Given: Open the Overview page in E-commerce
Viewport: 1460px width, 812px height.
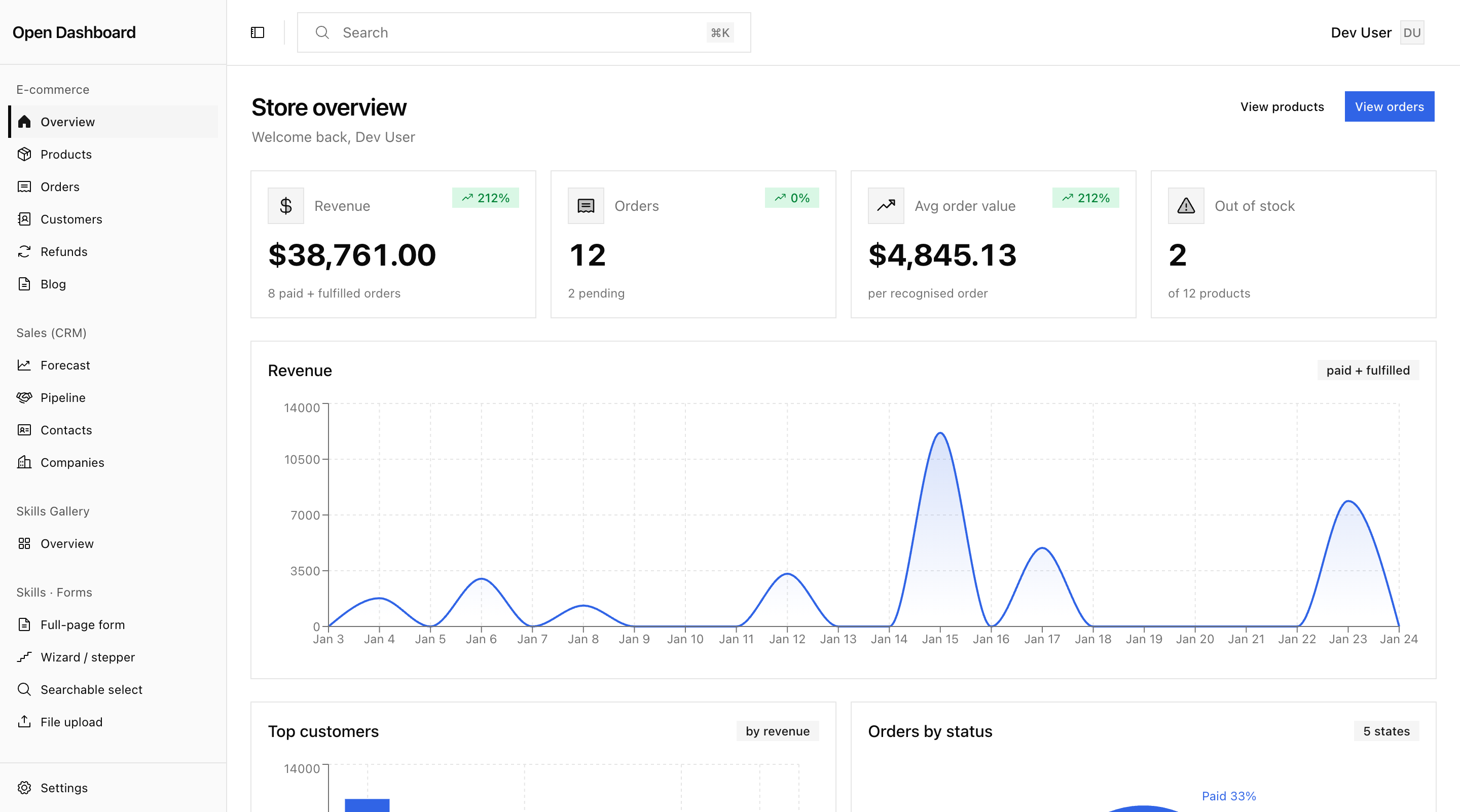Looking at the screenshot, I should (114, 121).
